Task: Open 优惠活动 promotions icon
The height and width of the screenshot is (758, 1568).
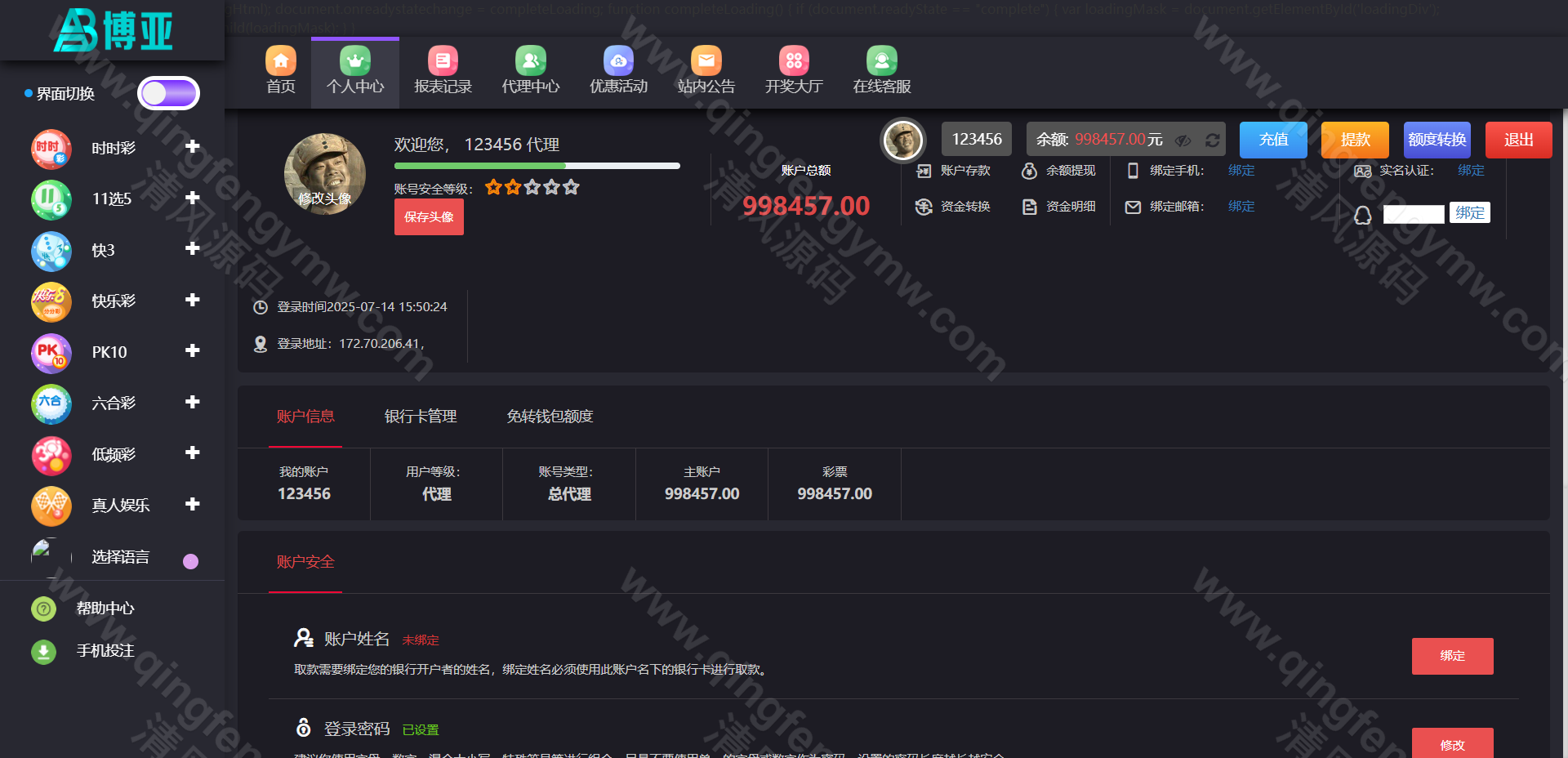Action: [x=618, y=60]
